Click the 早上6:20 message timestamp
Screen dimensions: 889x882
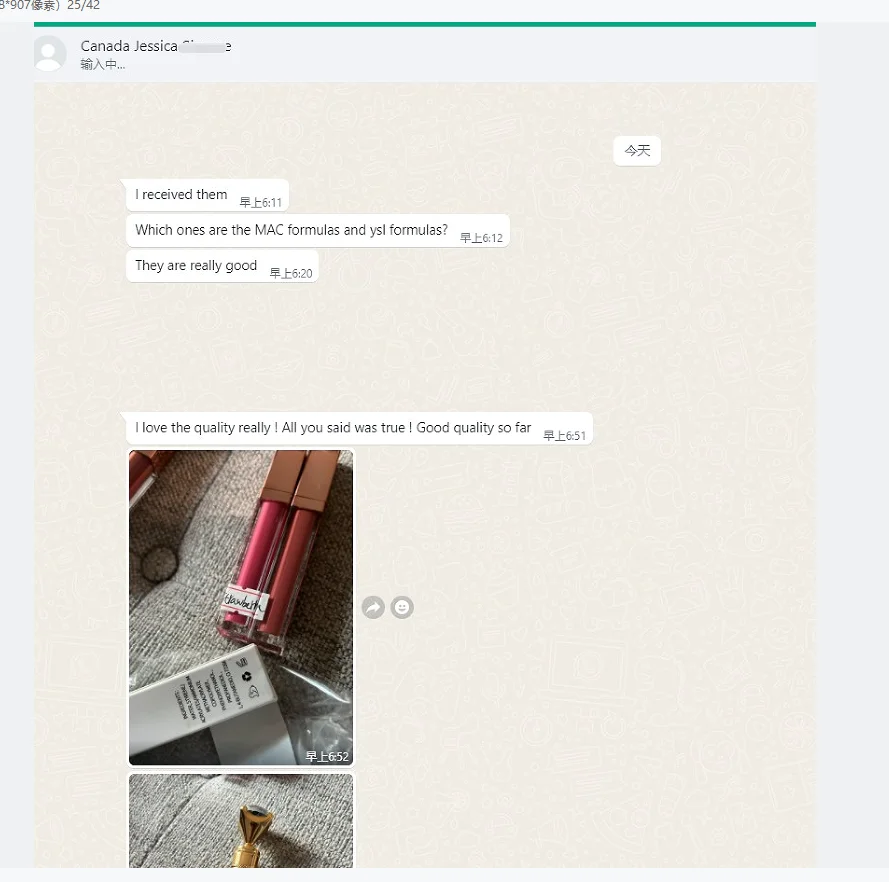click(291, 273)
